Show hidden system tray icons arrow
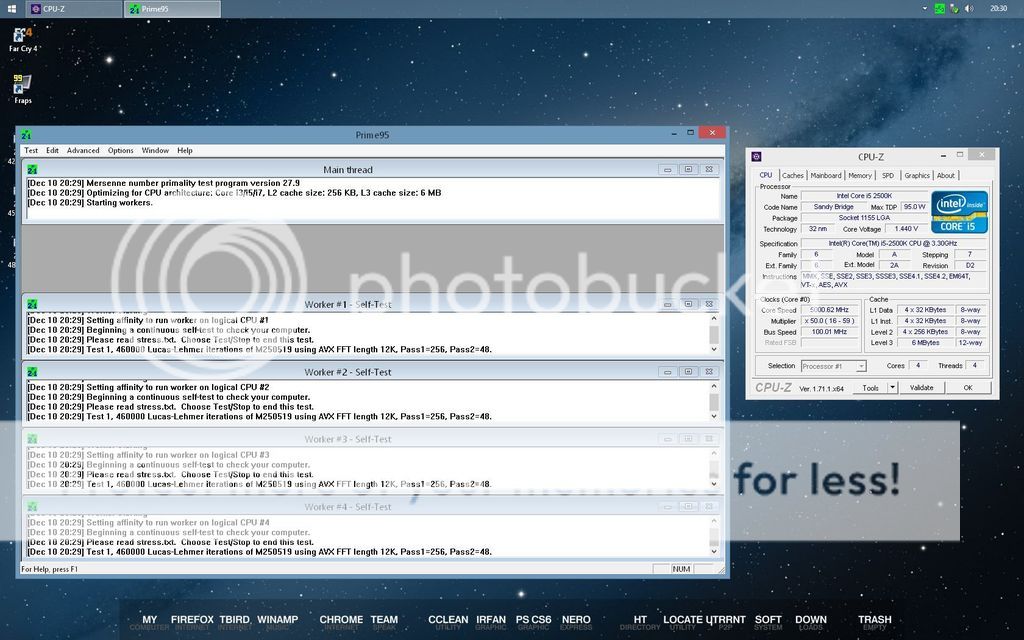 (x=924, y=8)
